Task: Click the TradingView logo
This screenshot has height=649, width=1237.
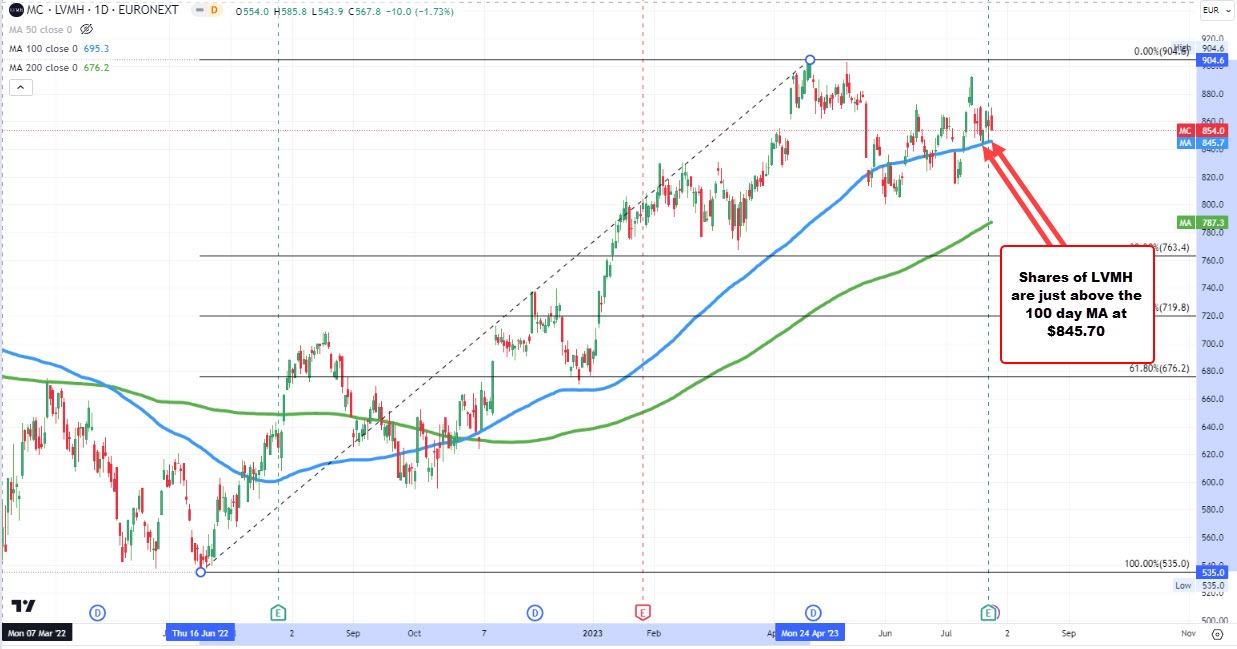Action: (x=23, y=606)
